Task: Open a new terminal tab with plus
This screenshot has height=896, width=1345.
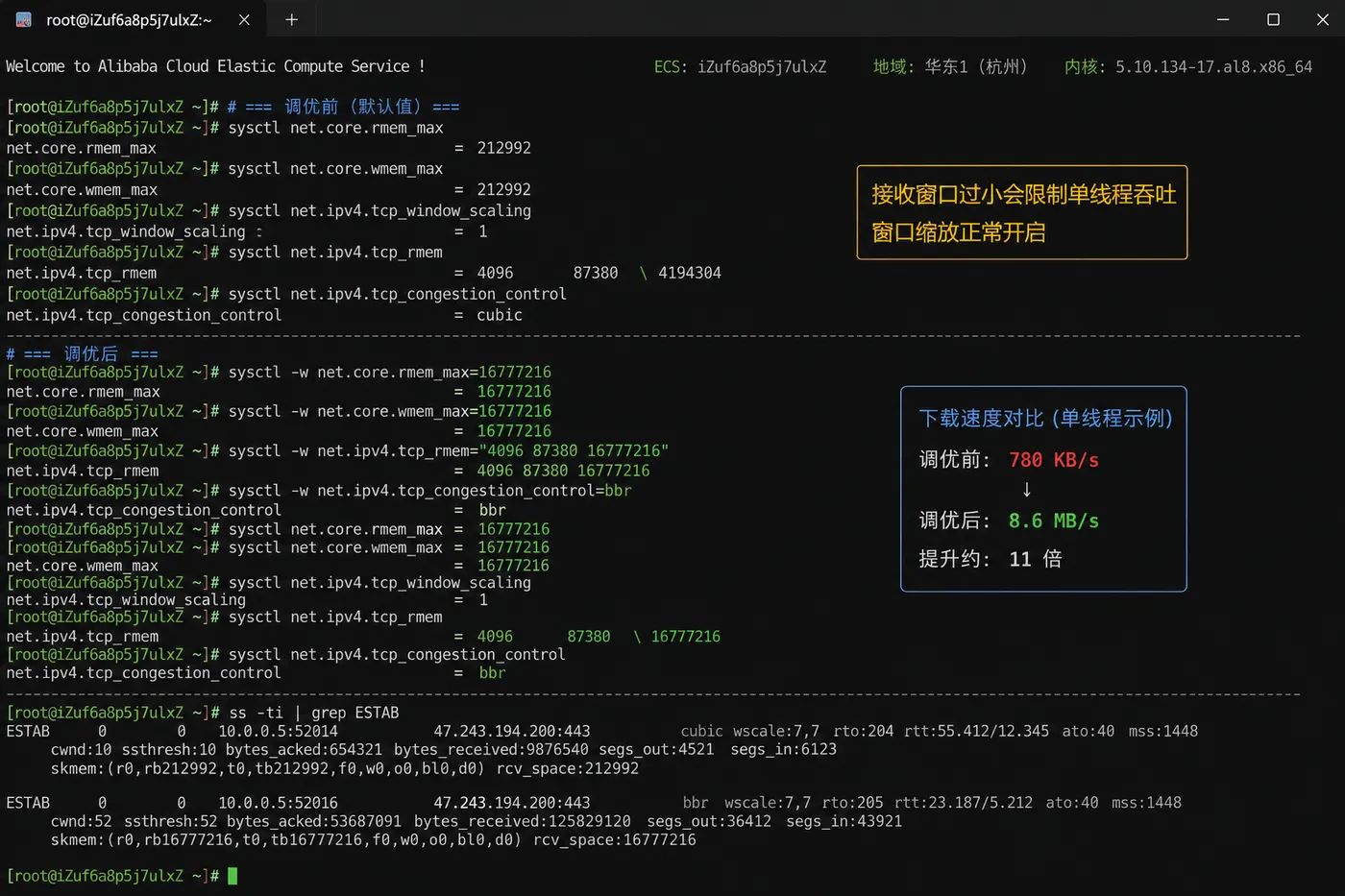Action: click(x=291, y=19)
